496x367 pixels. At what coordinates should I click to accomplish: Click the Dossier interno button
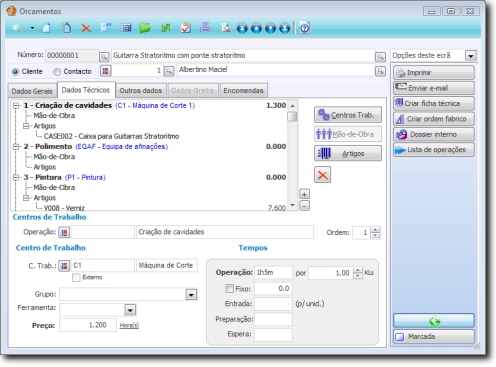434,134
